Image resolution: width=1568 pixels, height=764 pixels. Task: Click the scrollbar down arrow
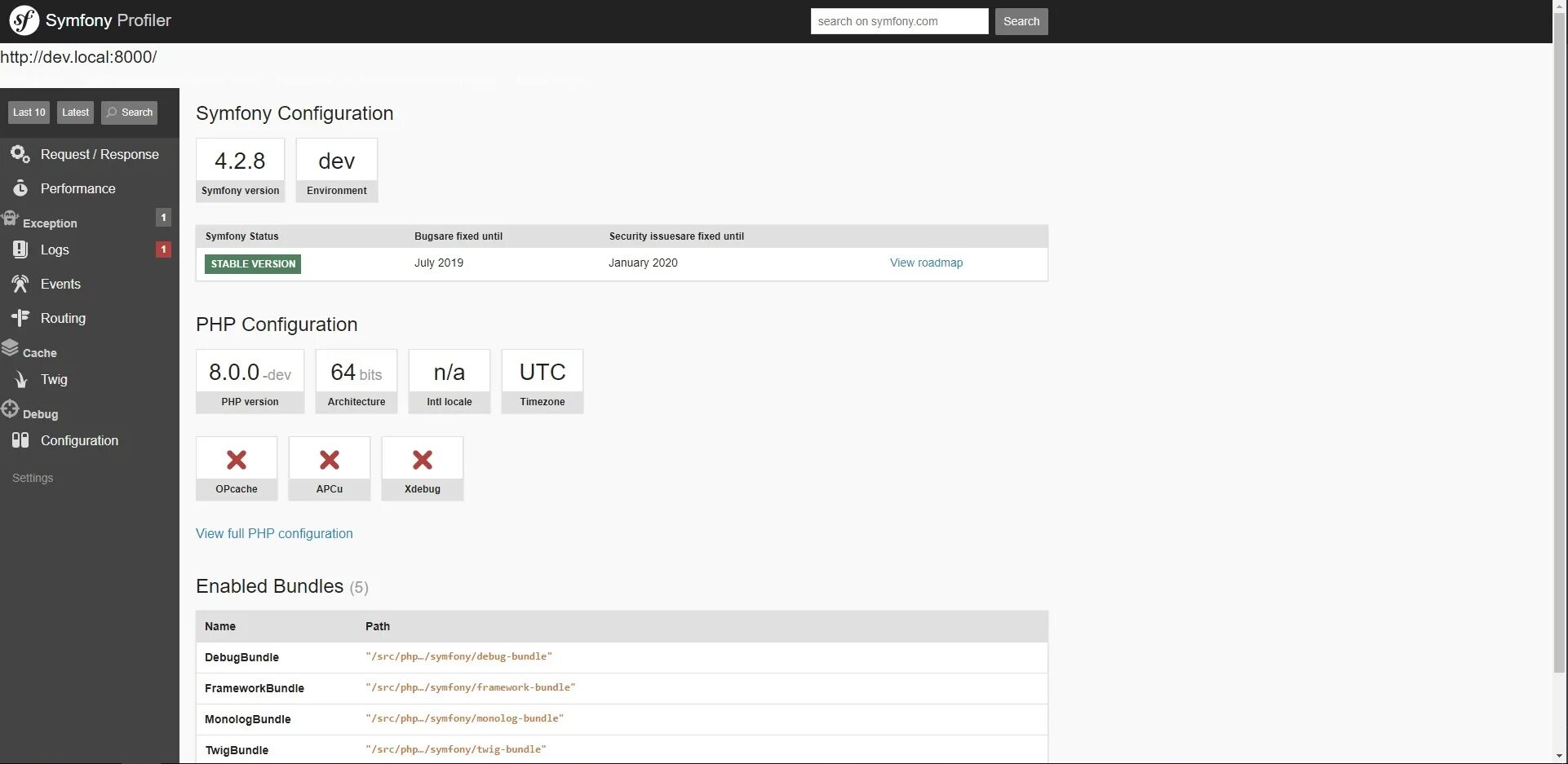(1559, 757)
